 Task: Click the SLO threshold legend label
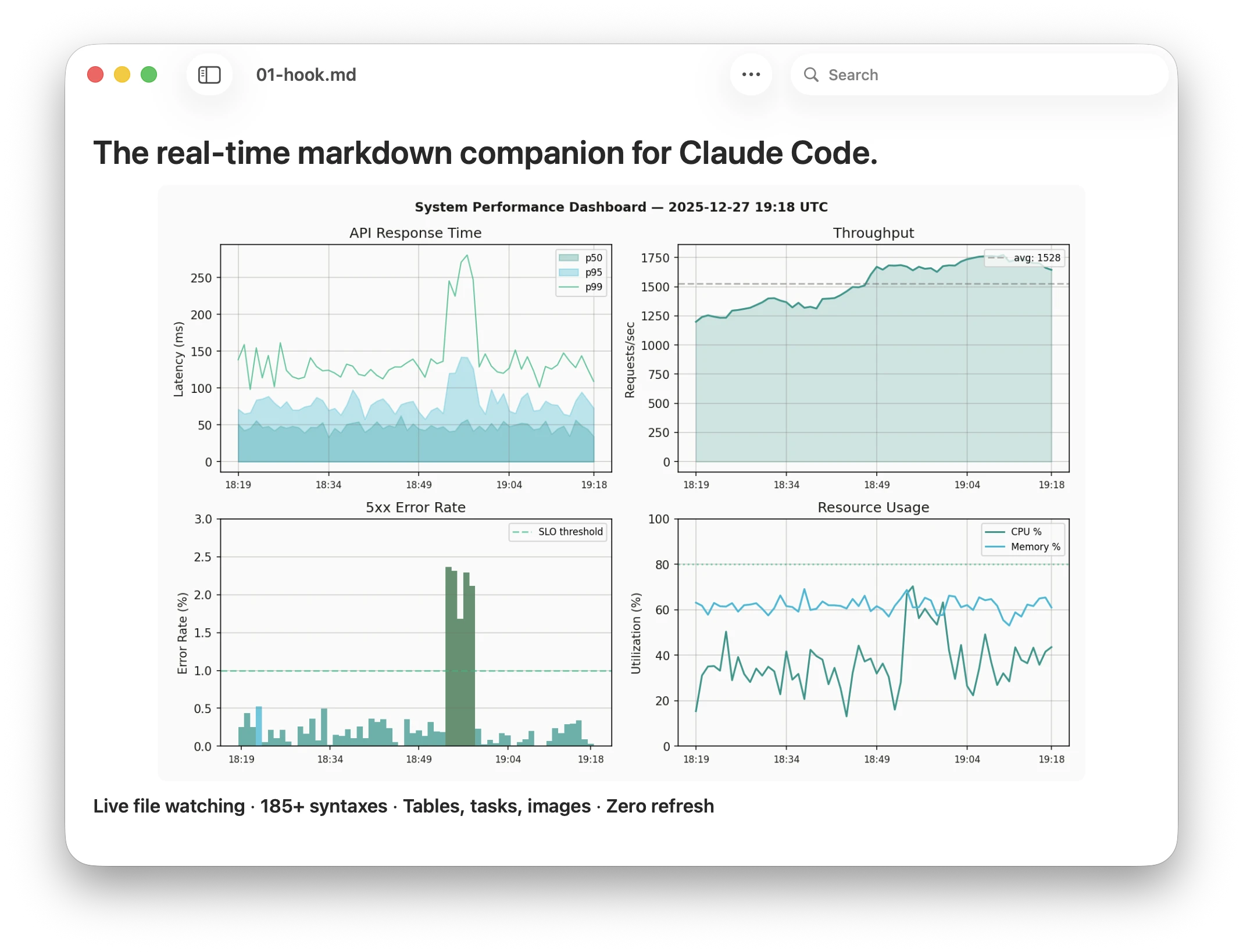coord(570,532)
